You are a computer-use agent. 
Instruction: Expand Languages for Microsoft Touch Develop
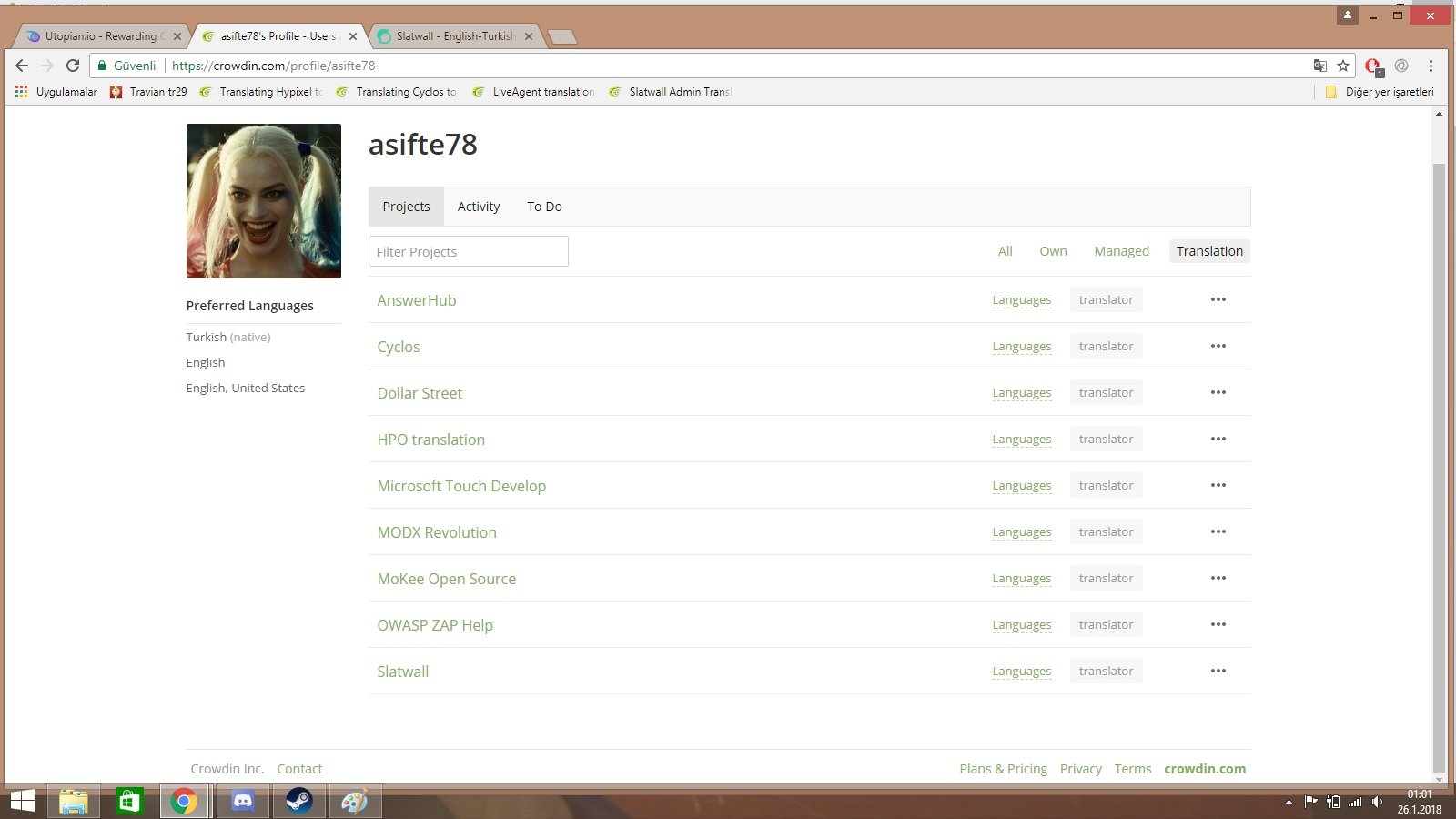click(1022, 486)
